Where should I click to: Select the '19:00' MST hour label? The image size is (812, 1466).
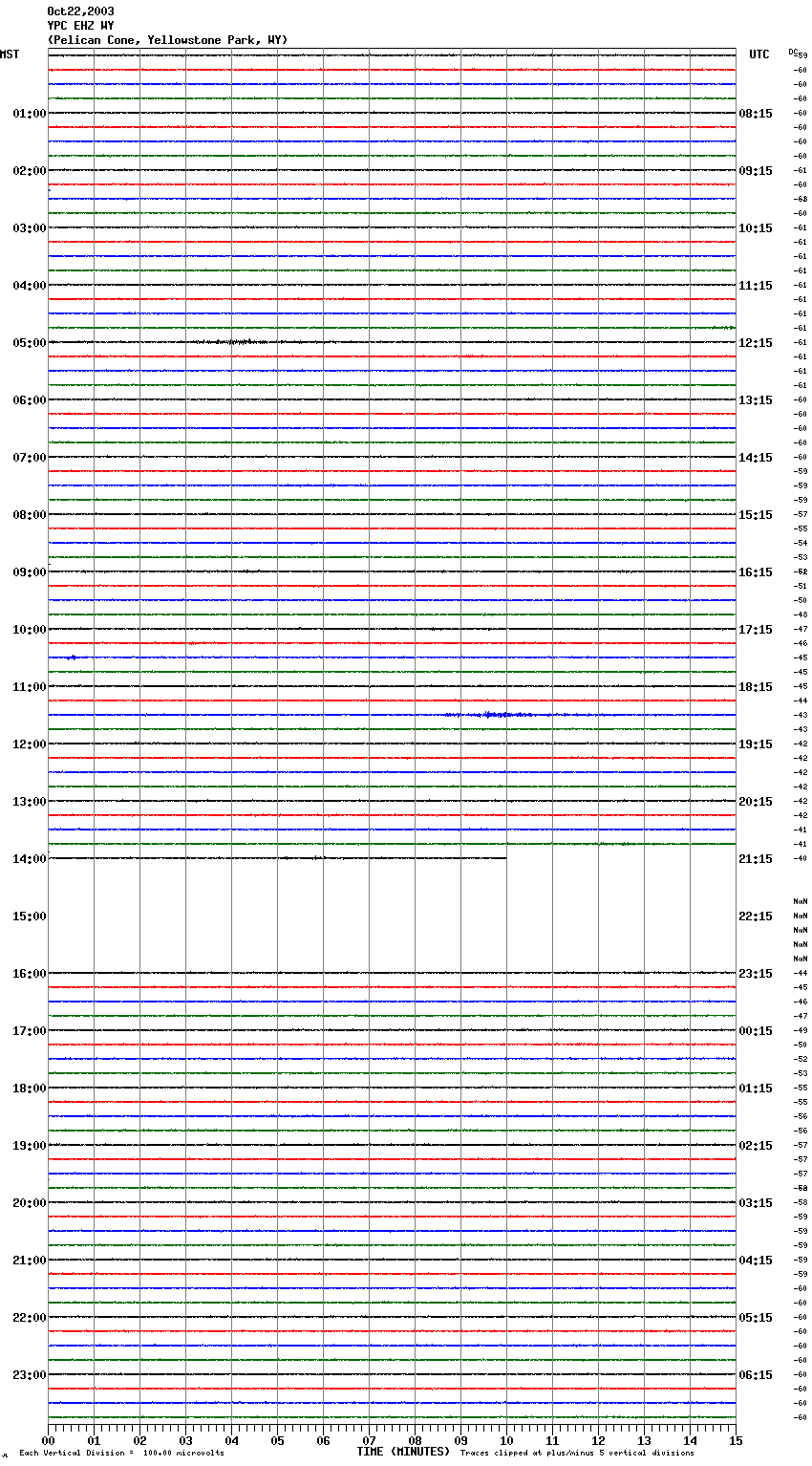(x=30, y=1146)
